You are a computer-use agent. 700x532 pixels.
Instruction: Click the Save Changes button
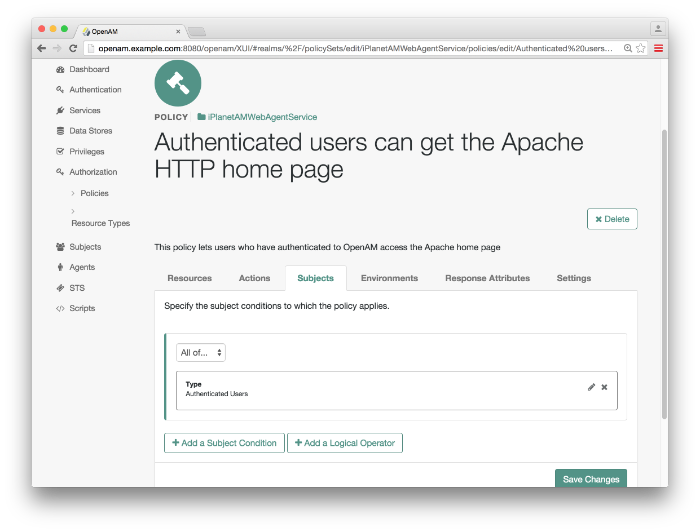click(591, 478)
